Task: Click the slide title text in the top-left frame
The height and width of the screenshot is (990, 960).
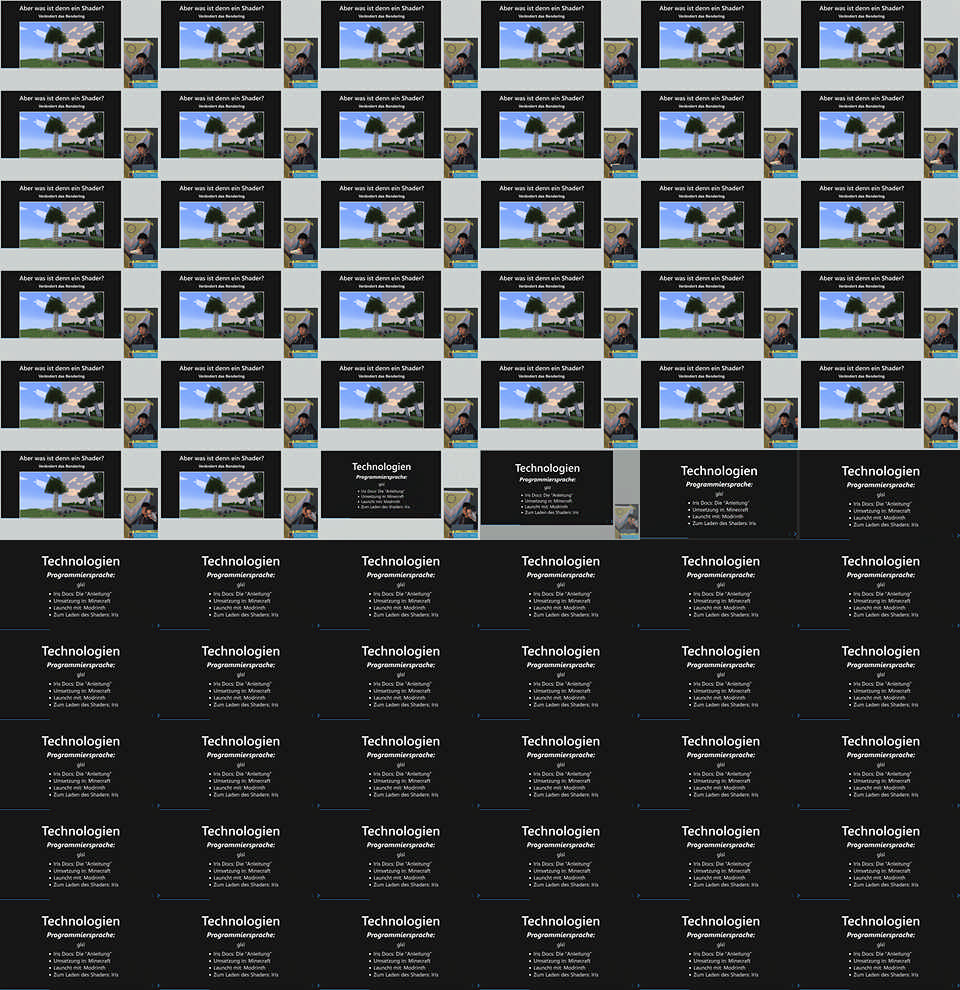Action: 61,7
